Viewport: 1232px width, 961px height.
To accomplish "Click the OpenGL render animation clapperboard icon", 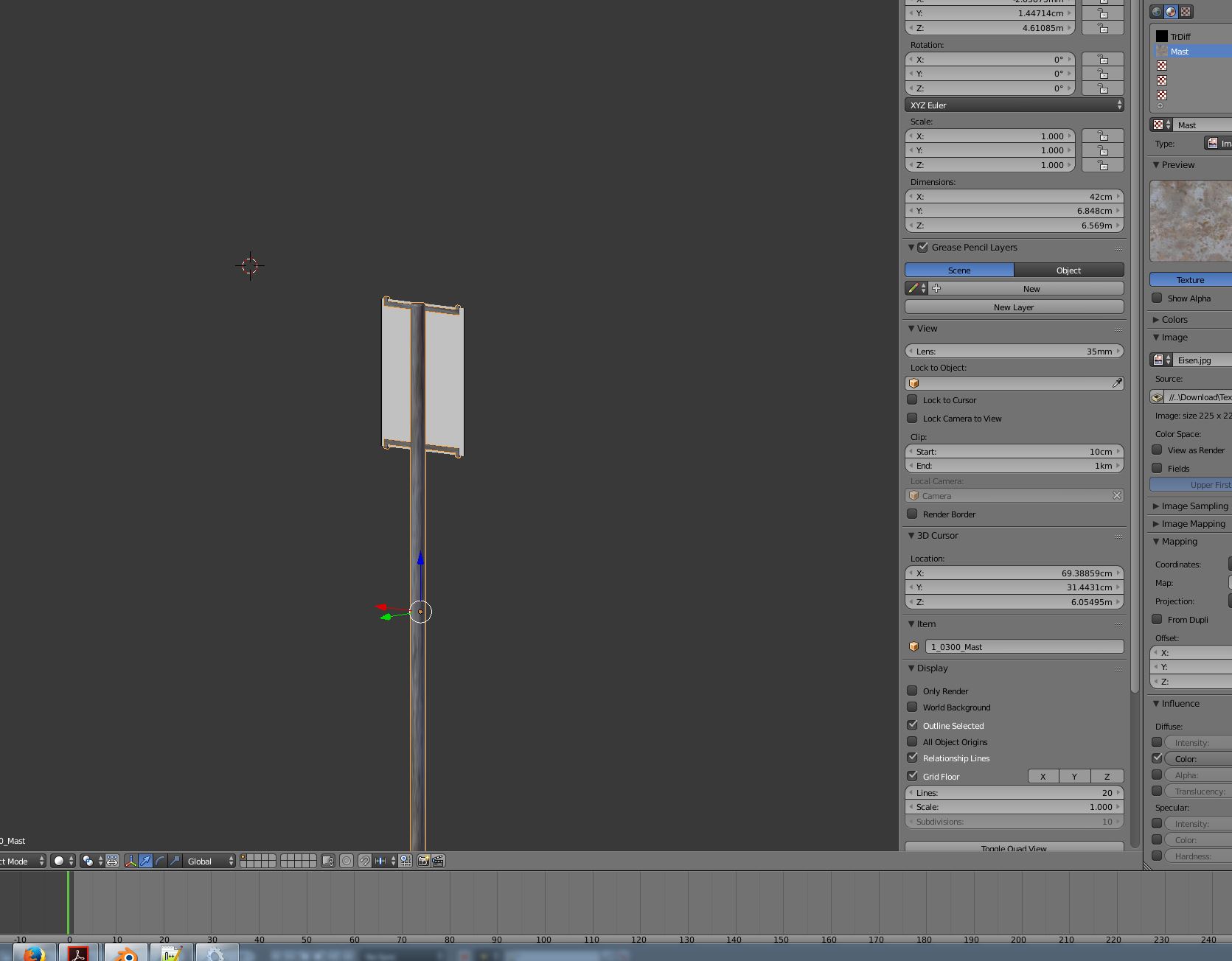I will click(x=438, y=861).
